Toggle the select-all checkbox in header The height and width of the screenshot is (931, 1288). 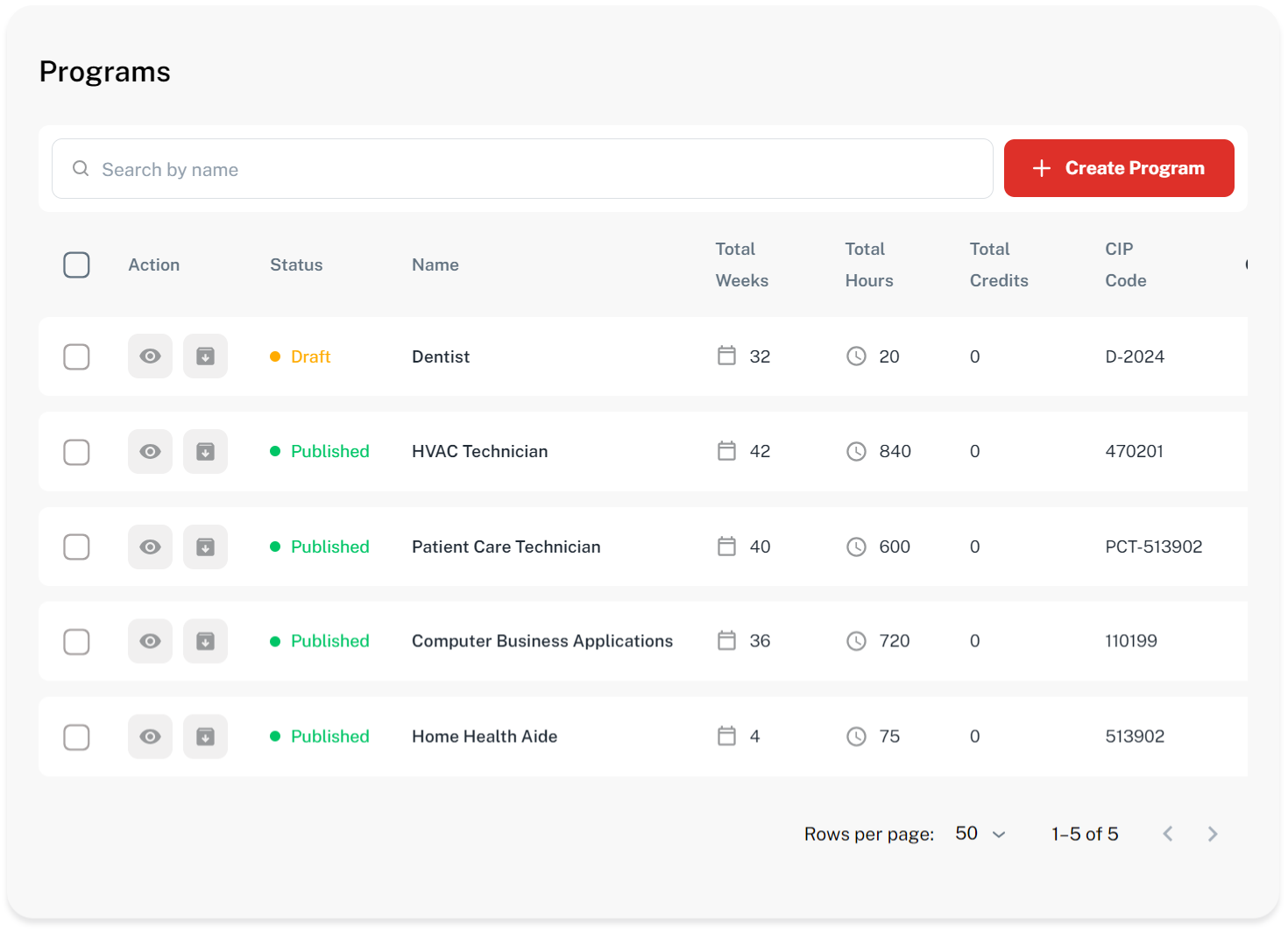76,264
